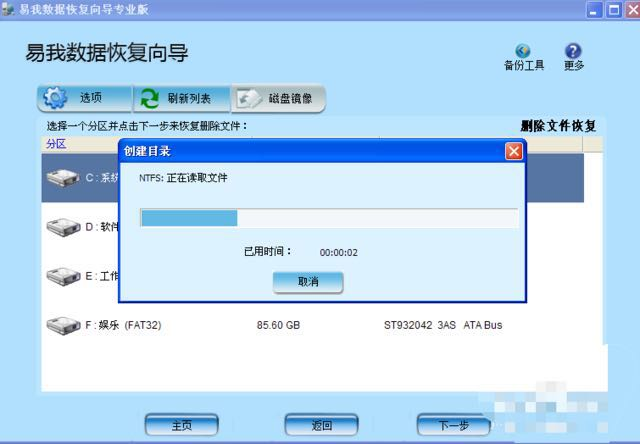640x444 pixels.
Task: Click the 备份工具 globe icon
Action: [x=522, y=51]
